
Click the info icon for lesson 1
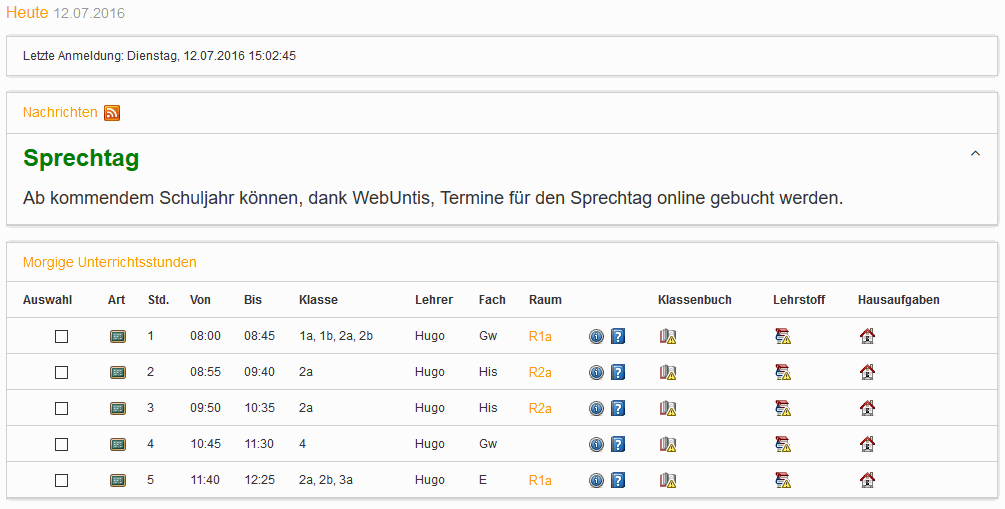pos(597,336)
